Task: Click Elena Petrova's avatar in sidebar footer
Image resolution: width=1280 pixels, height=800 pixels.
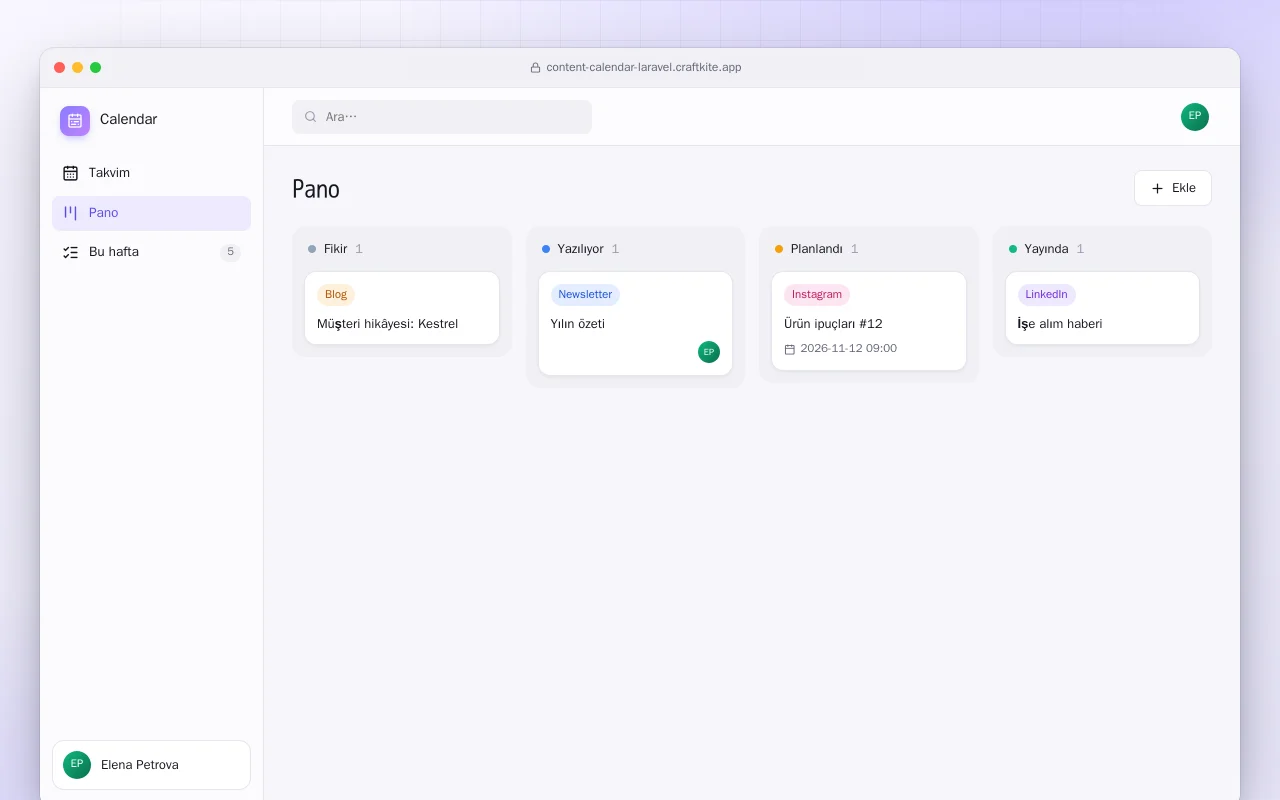Action: tap(77, 765)
